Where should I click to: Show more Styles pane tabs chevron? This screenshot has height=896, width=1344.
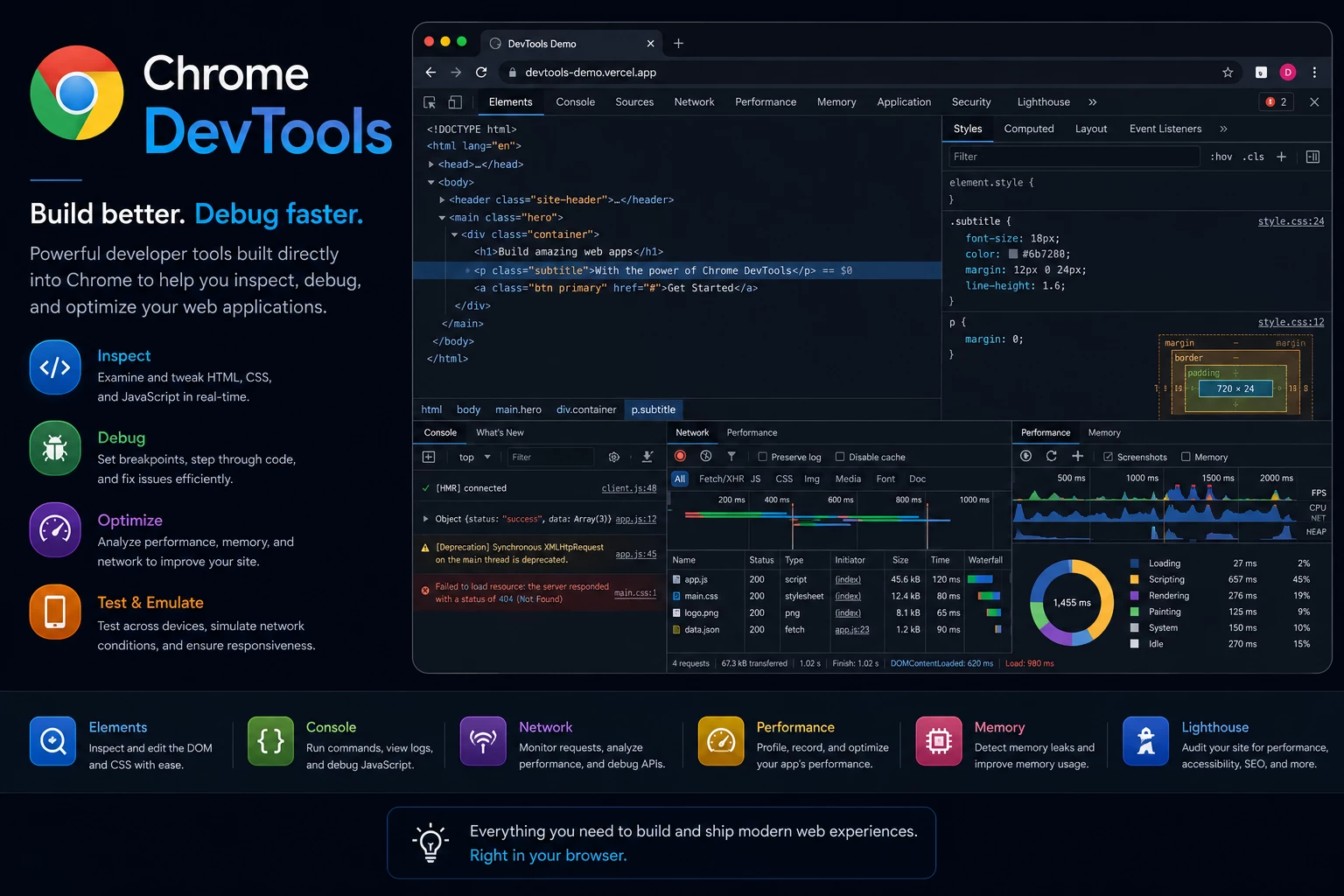[x=1223, y=129]
